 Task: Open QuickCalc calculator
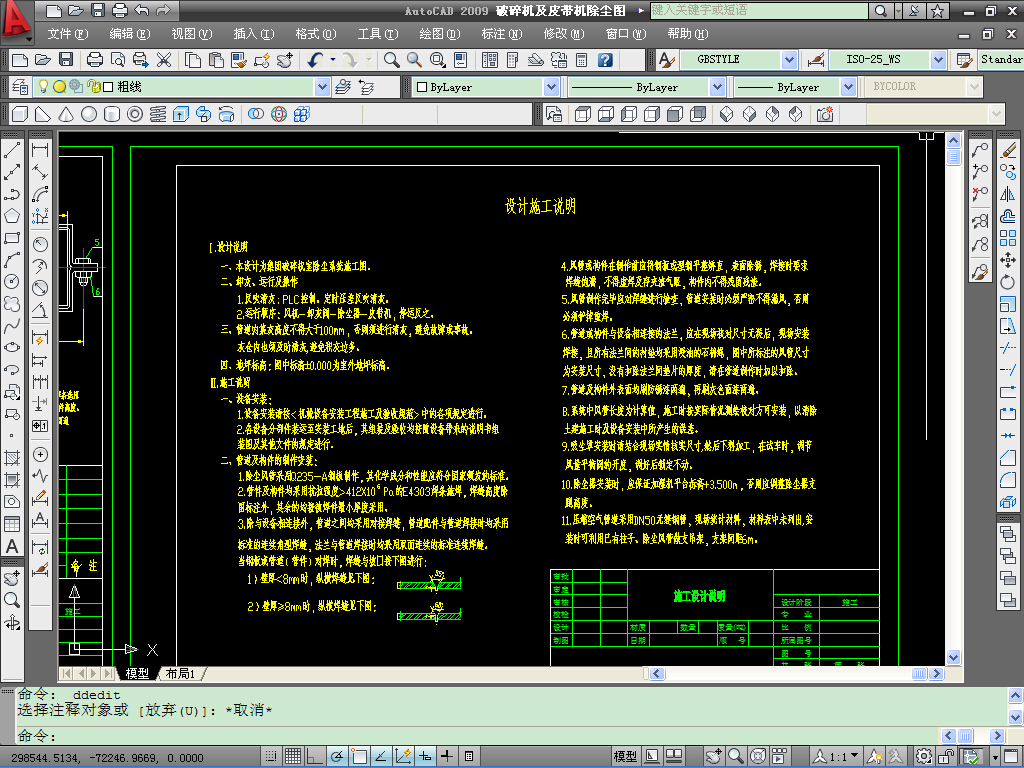point(582,60)
